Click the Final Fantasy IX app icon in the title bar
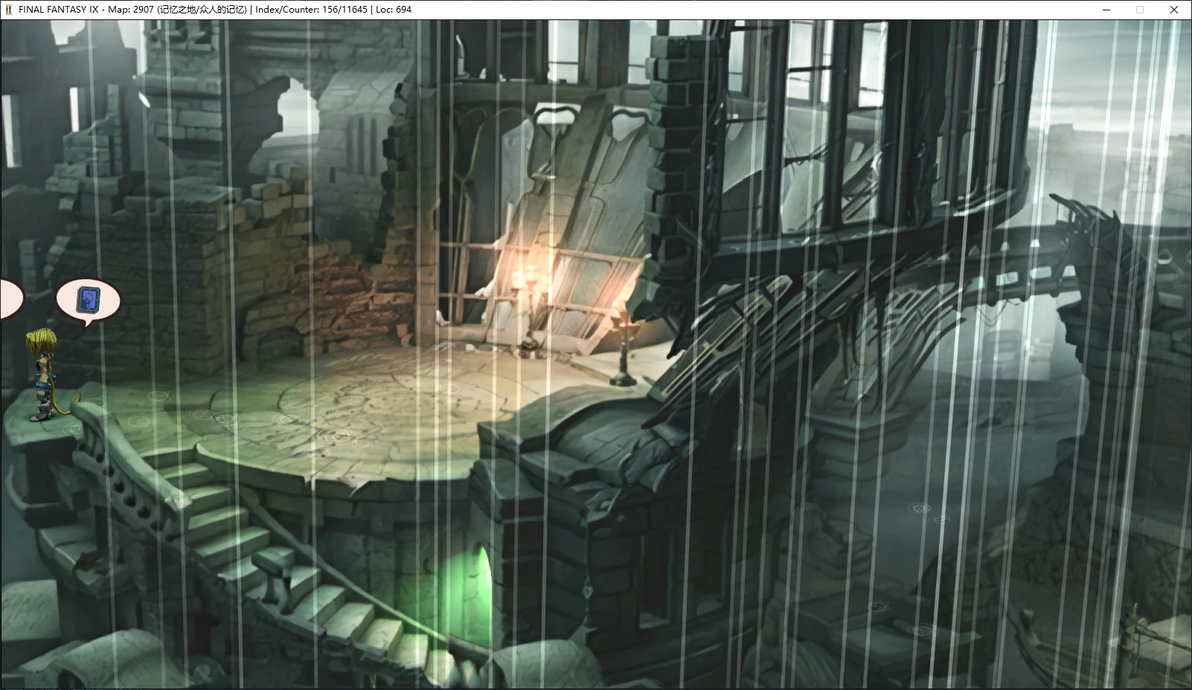 (x=8, y=10)
